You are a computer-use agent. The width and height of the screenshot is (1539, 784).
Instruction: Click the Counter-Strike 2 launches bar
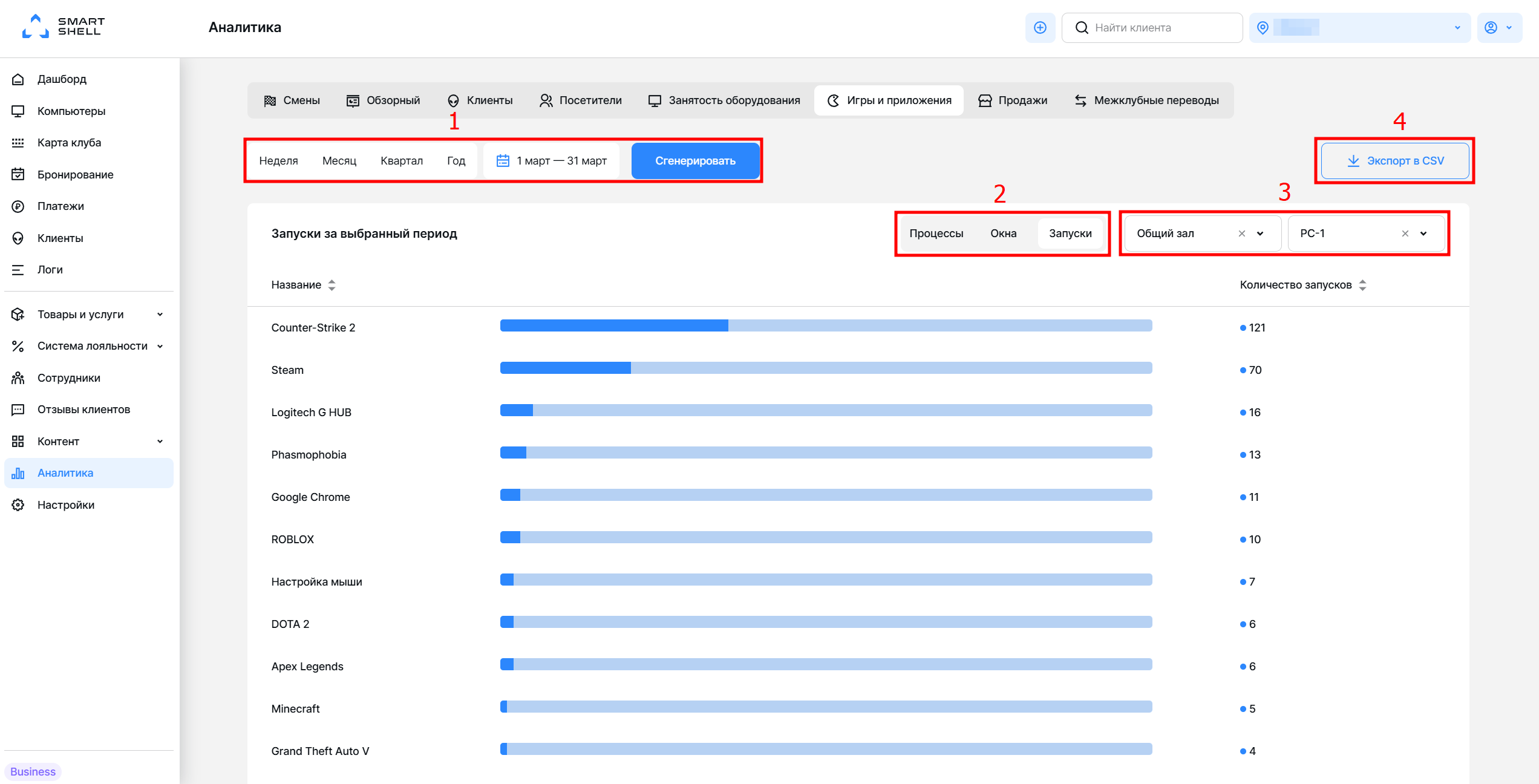tap(826, 326)
